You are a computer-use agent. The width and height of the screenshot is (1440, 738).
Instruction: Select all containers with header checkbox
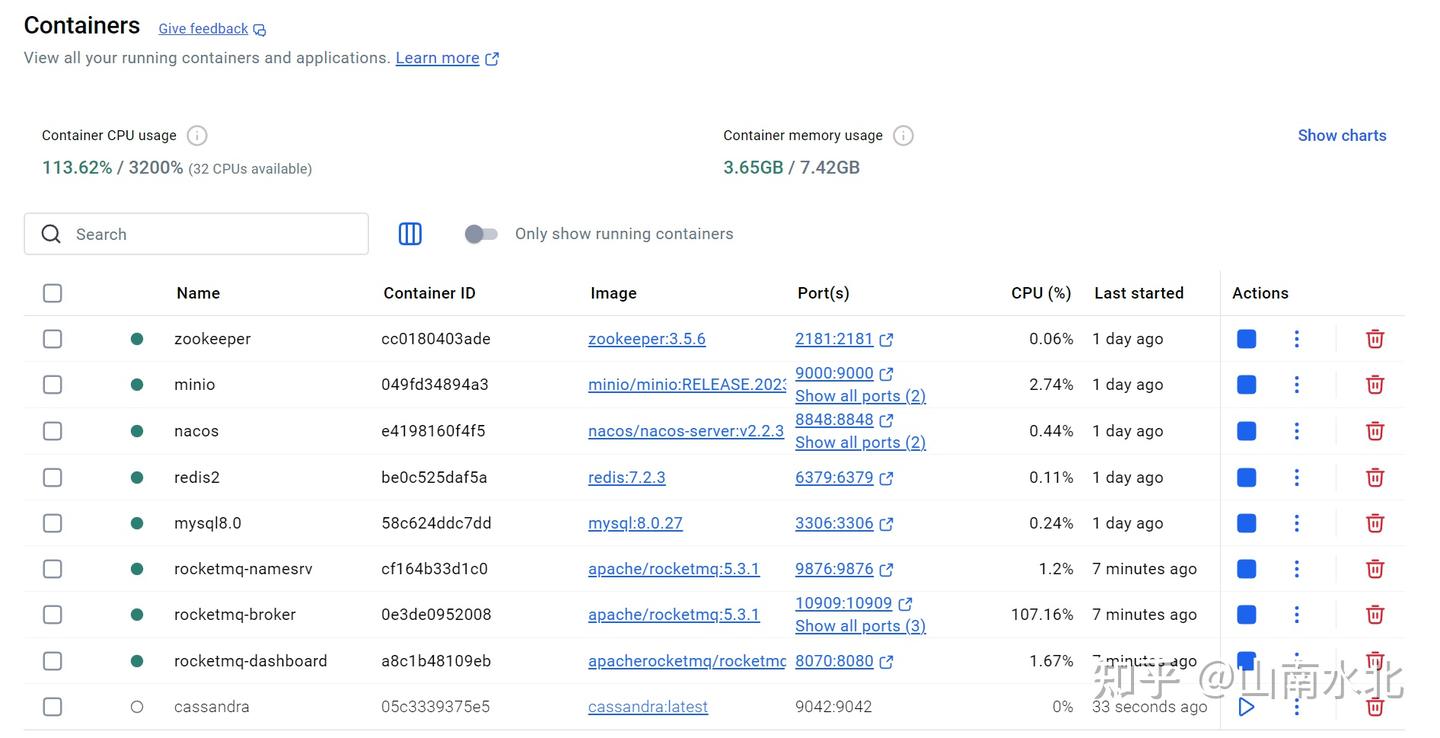point(52,293)
